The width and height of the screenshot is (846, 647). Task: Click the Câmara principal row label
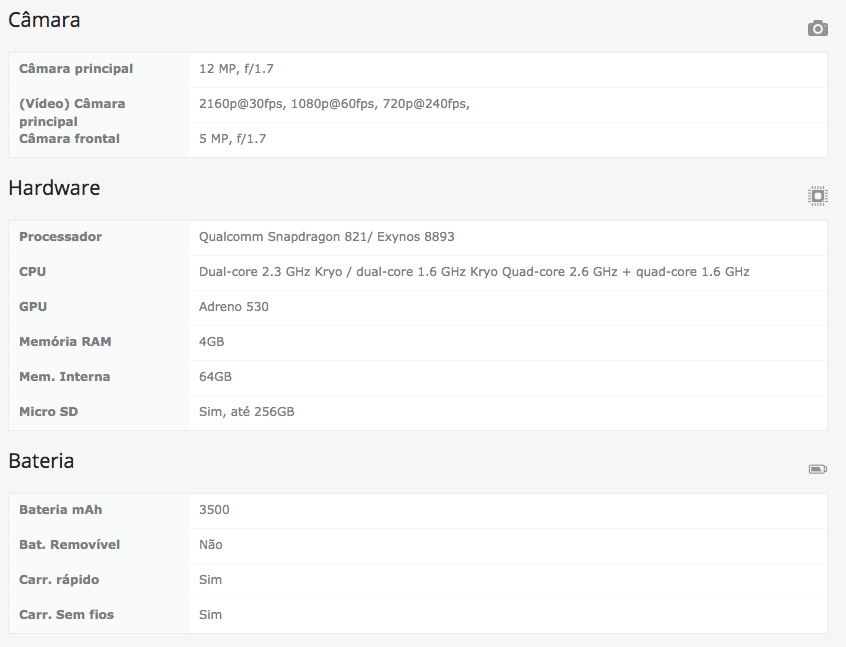point(76,69)
